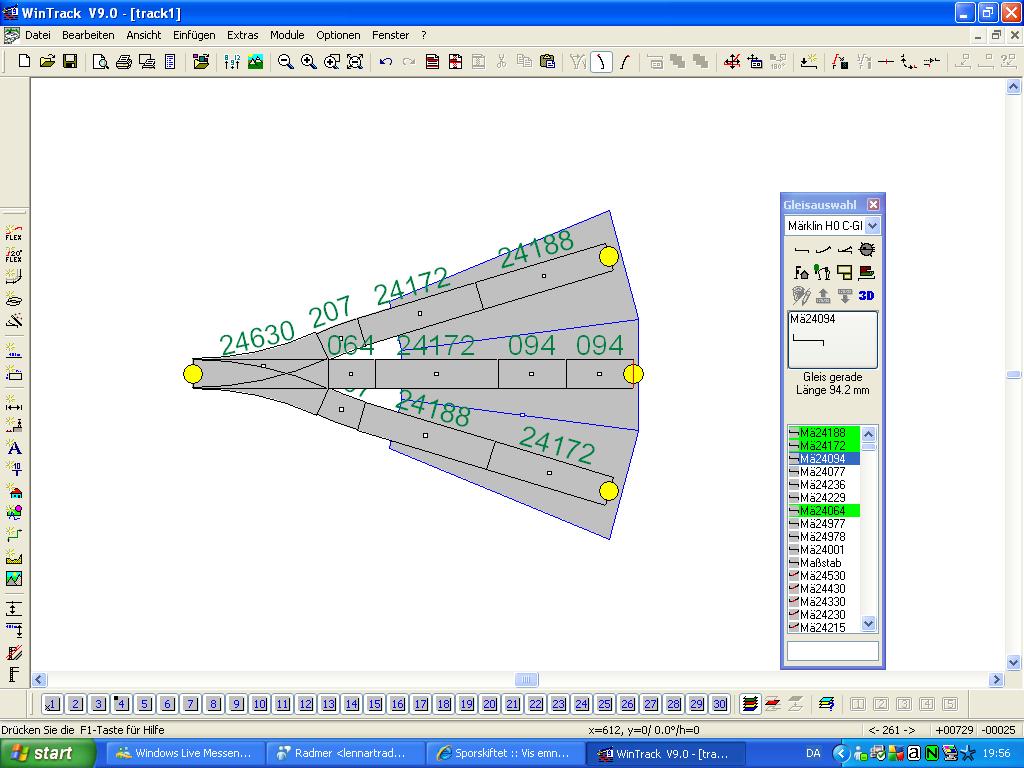This screenshot has width=1024, height=768.
Task: Zoom out with the minus magnifier
Action: 285,62
